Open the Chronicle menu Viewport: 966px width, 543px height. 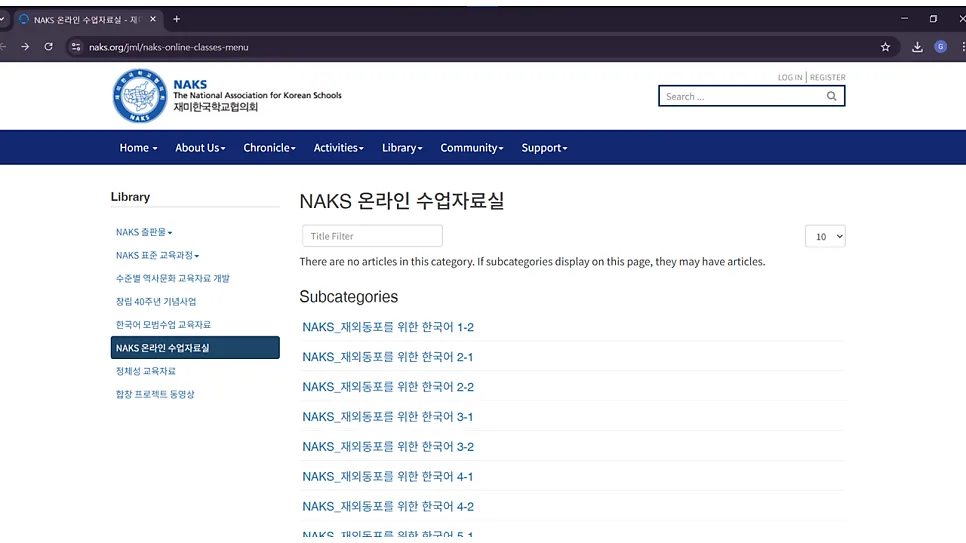[269, 148]
